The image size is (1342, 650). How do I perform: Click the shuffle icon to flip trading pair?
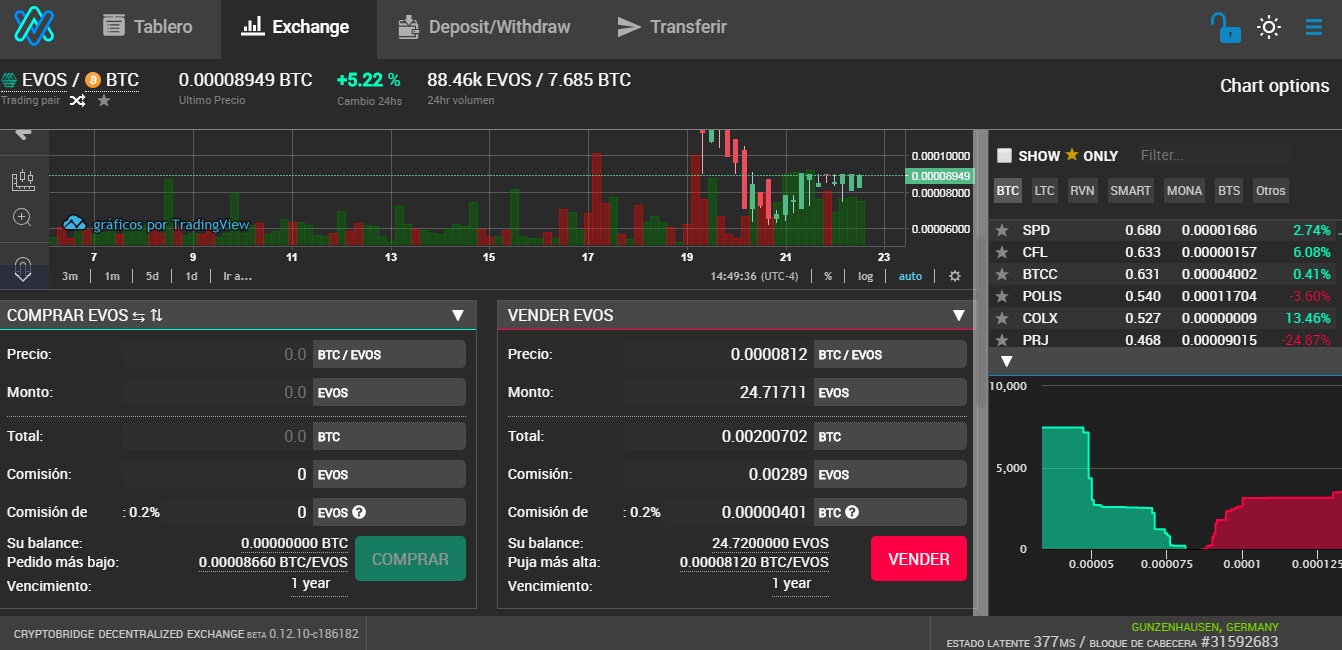pos(78,100)
